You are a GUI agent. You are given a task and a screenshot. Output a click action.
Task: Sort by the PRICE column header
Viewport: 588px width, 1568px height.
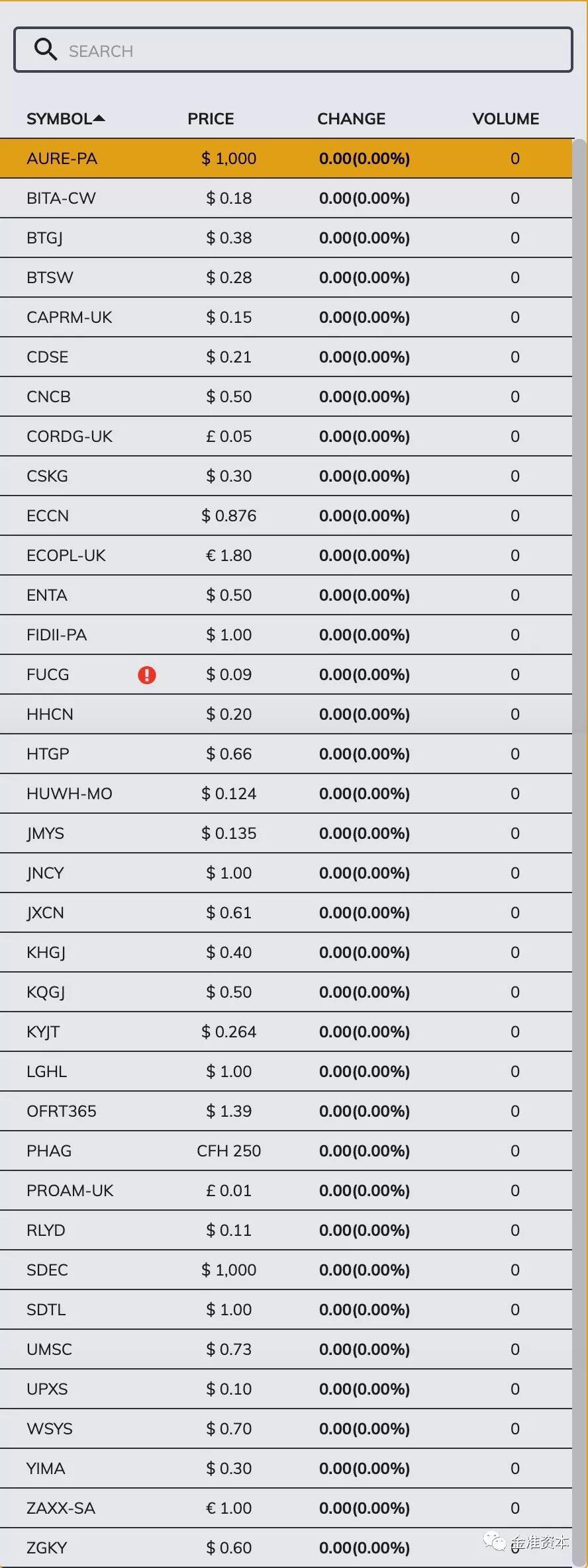211,119
